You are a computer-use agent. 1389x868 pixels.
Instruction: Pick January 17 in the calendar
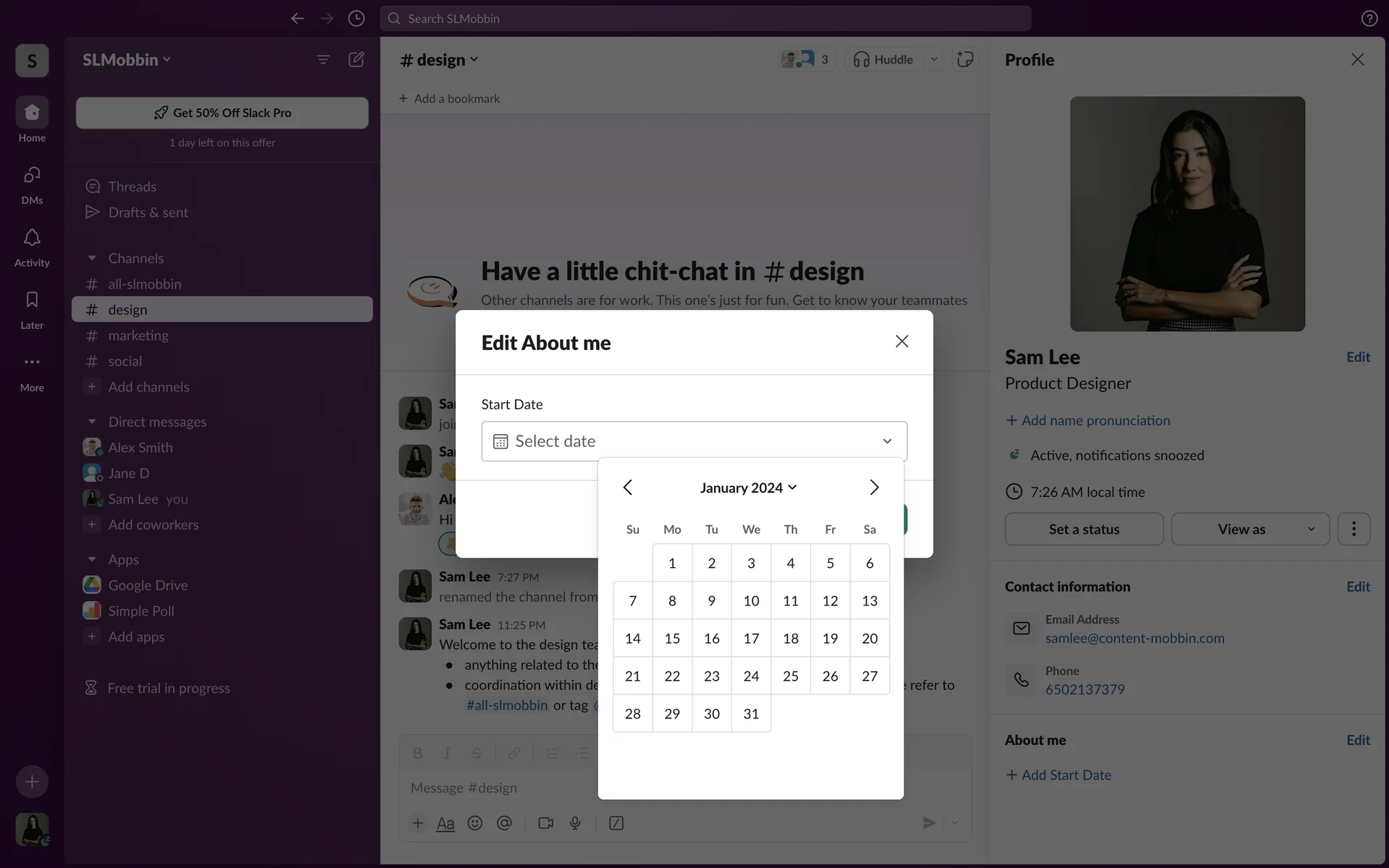[751, 639]
